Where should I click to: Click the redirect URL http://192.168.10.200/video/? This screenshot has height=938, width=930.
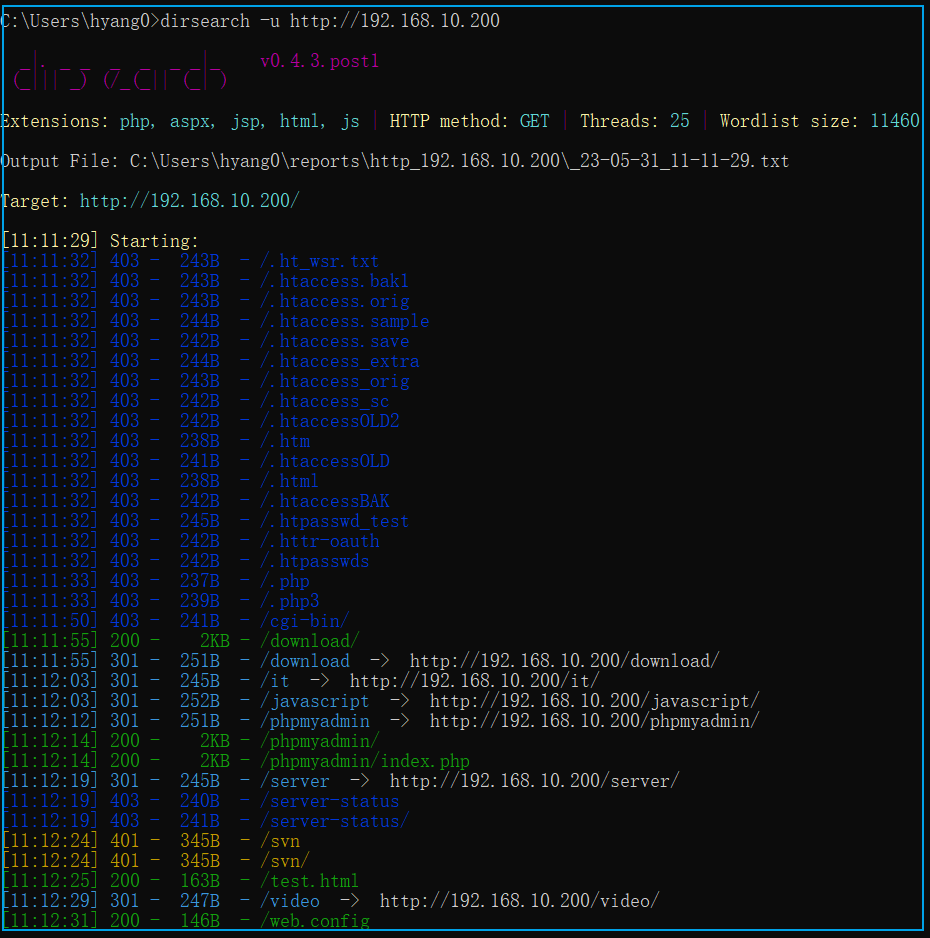[520, 901]
